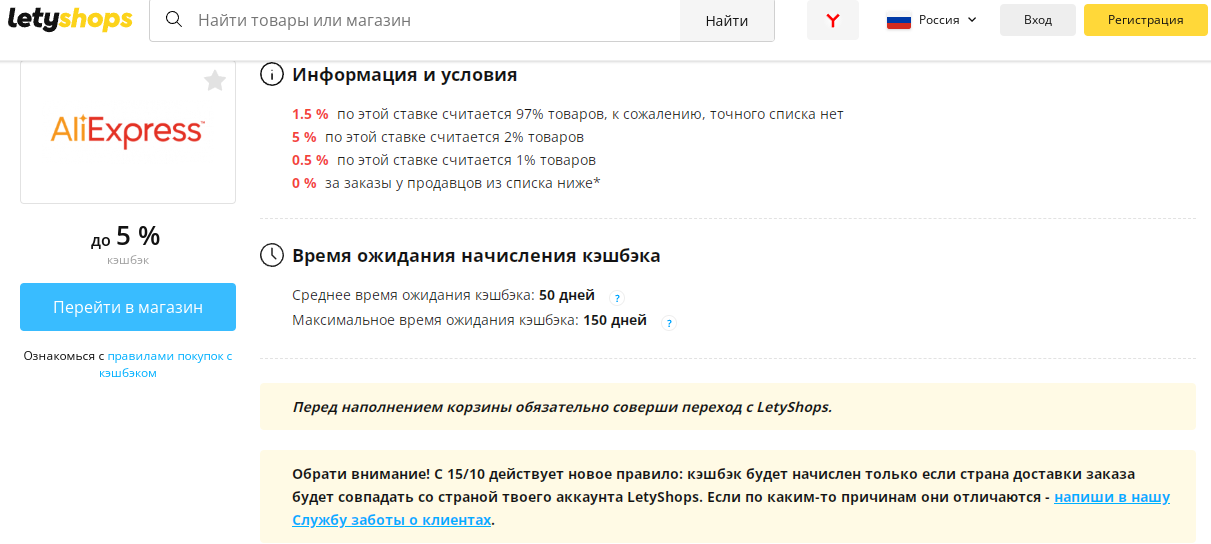The width and height of the screenshot is (1211, 544).
Task: Click the 0 % rate text
Action: 304,183
